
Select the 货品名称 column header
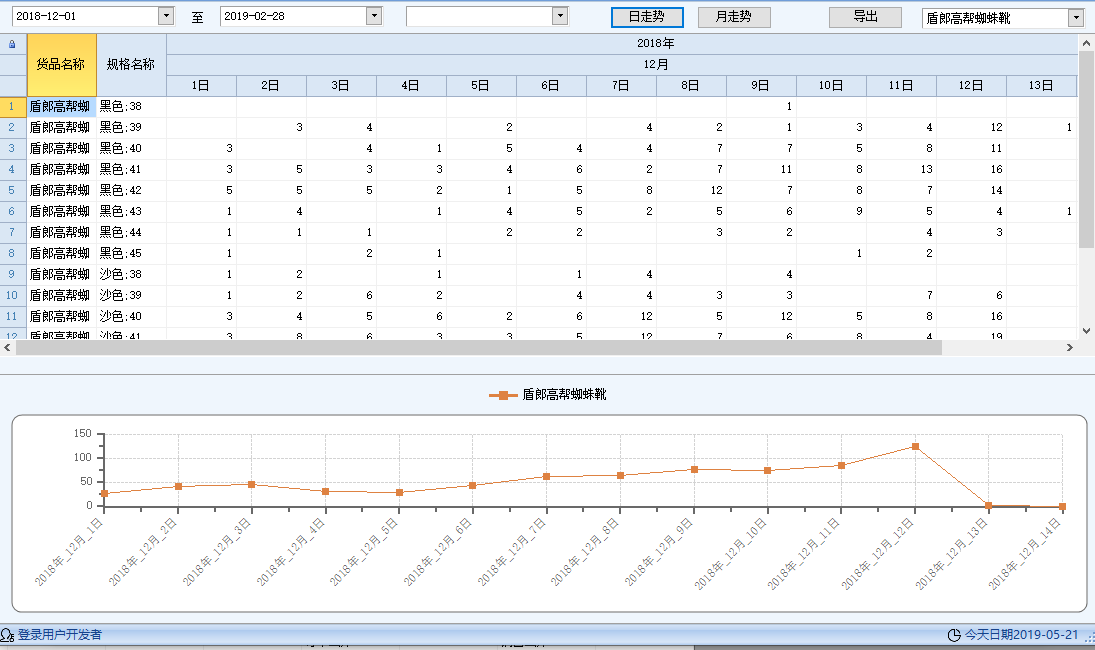point(63,62)
